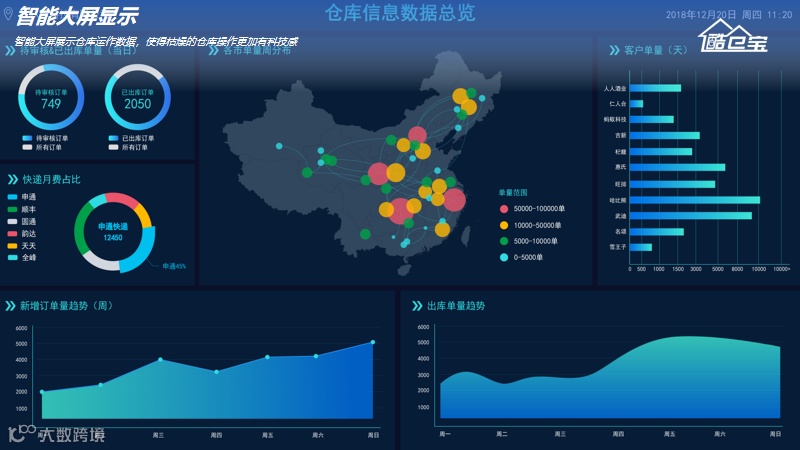This screenshot has height=450, width=800.
Task: Click the 周六 data point on new-orders chart
Action: pyautogui.click(x=316, y=356)
